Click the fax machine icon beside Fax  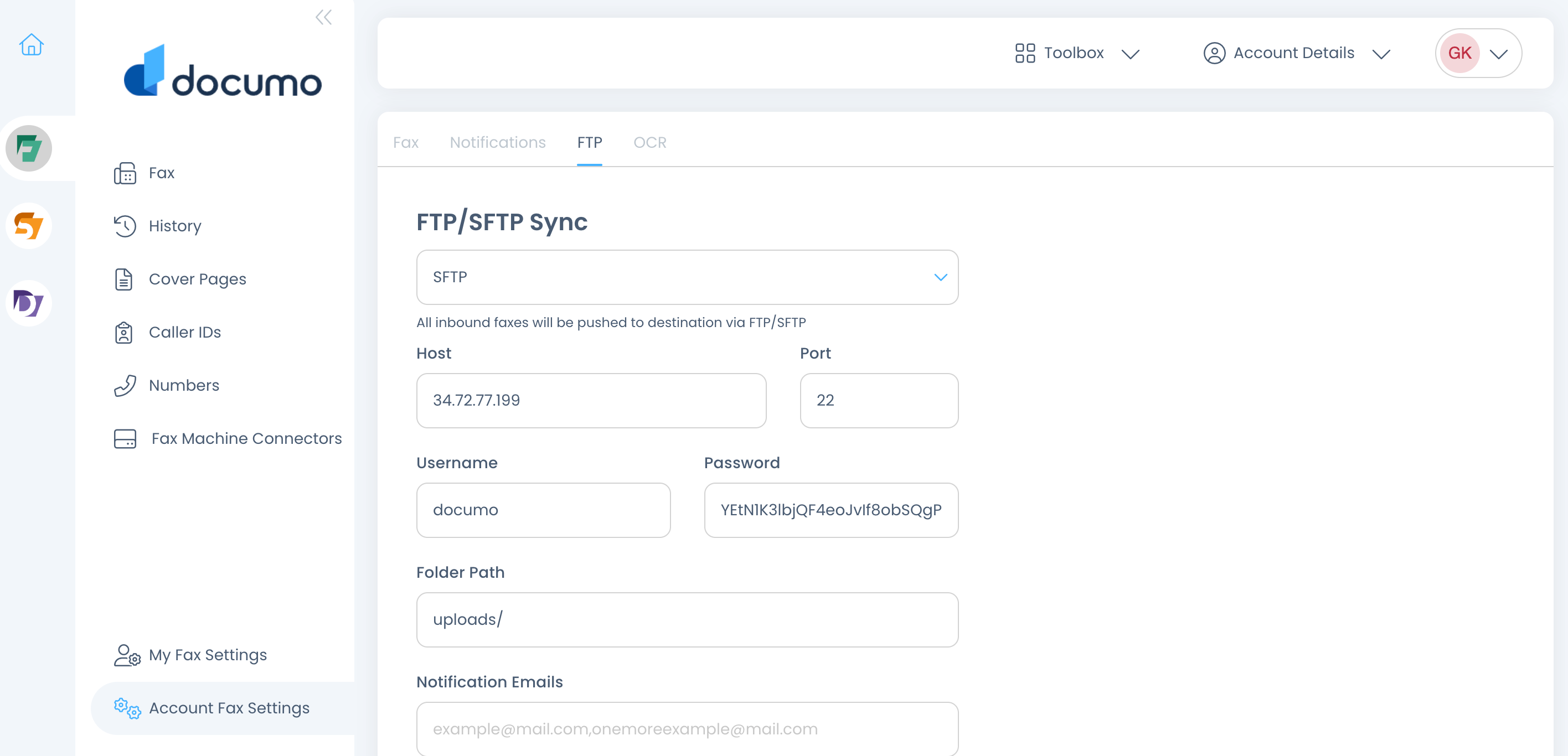pos(125,173)
